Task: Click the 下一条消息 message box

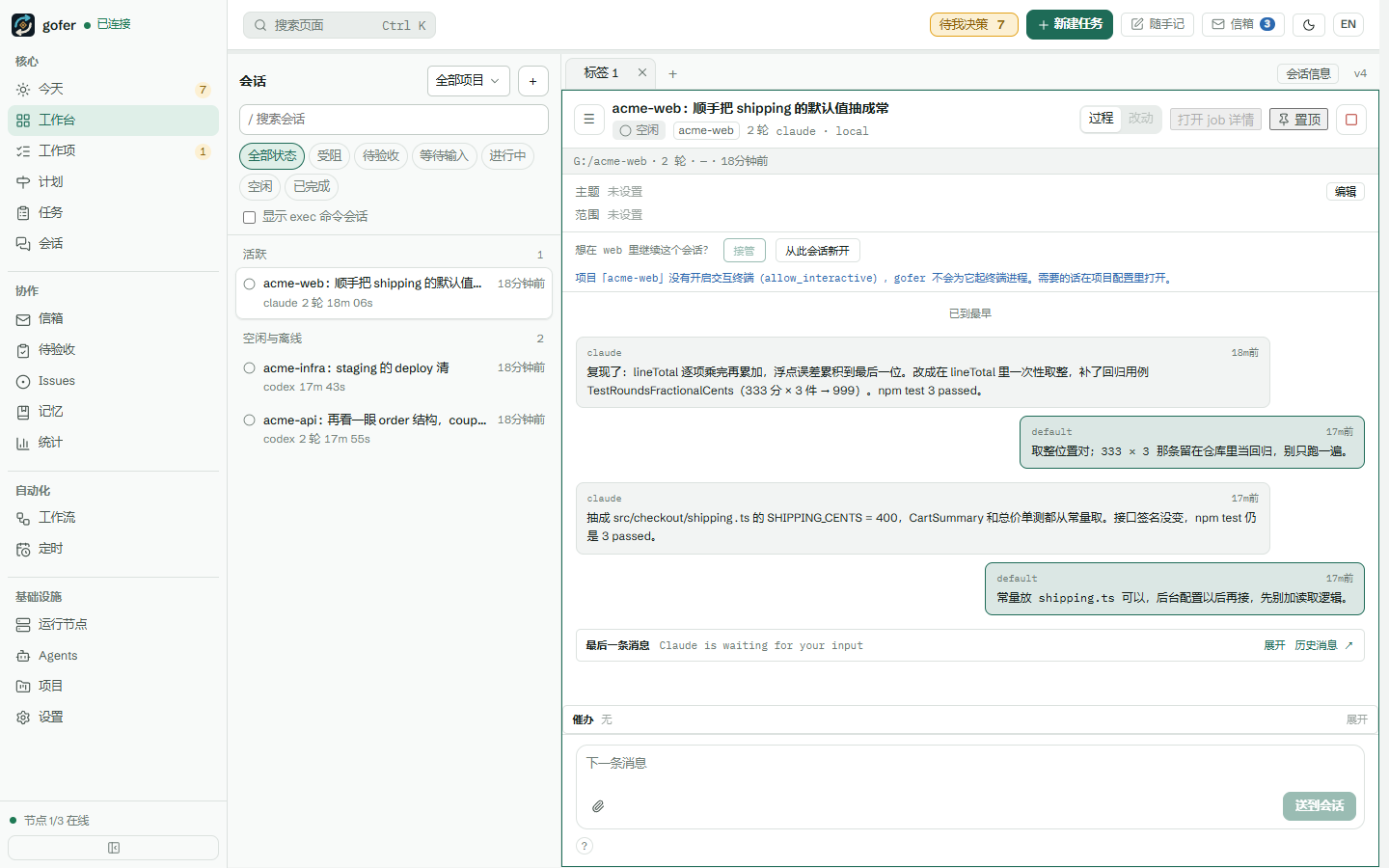Action: pyautogui.click(x=970, y=765)
